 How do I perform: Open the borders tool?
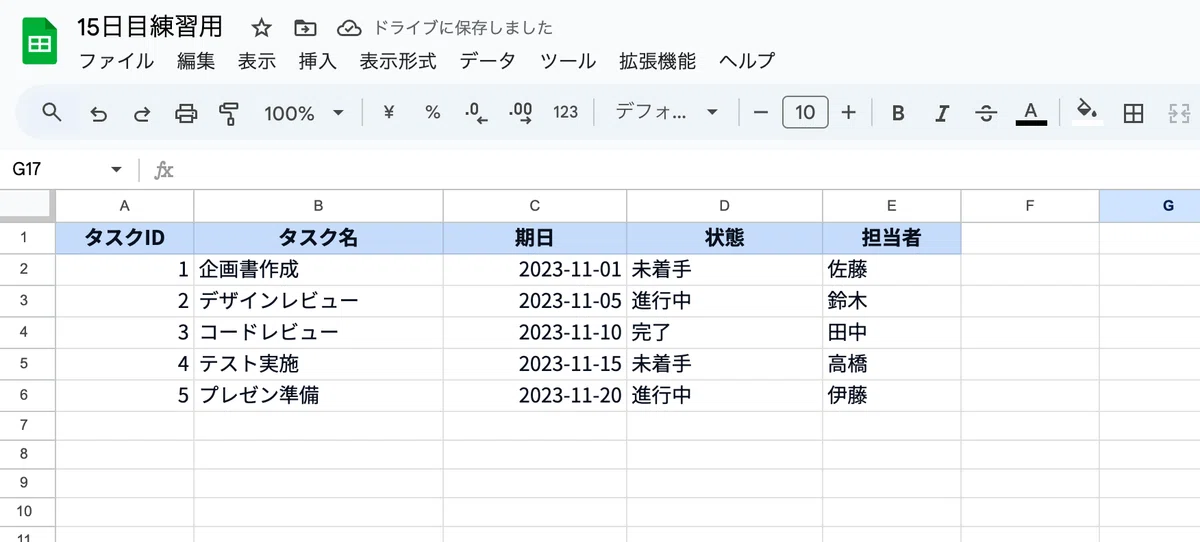tap(1133, 113)
